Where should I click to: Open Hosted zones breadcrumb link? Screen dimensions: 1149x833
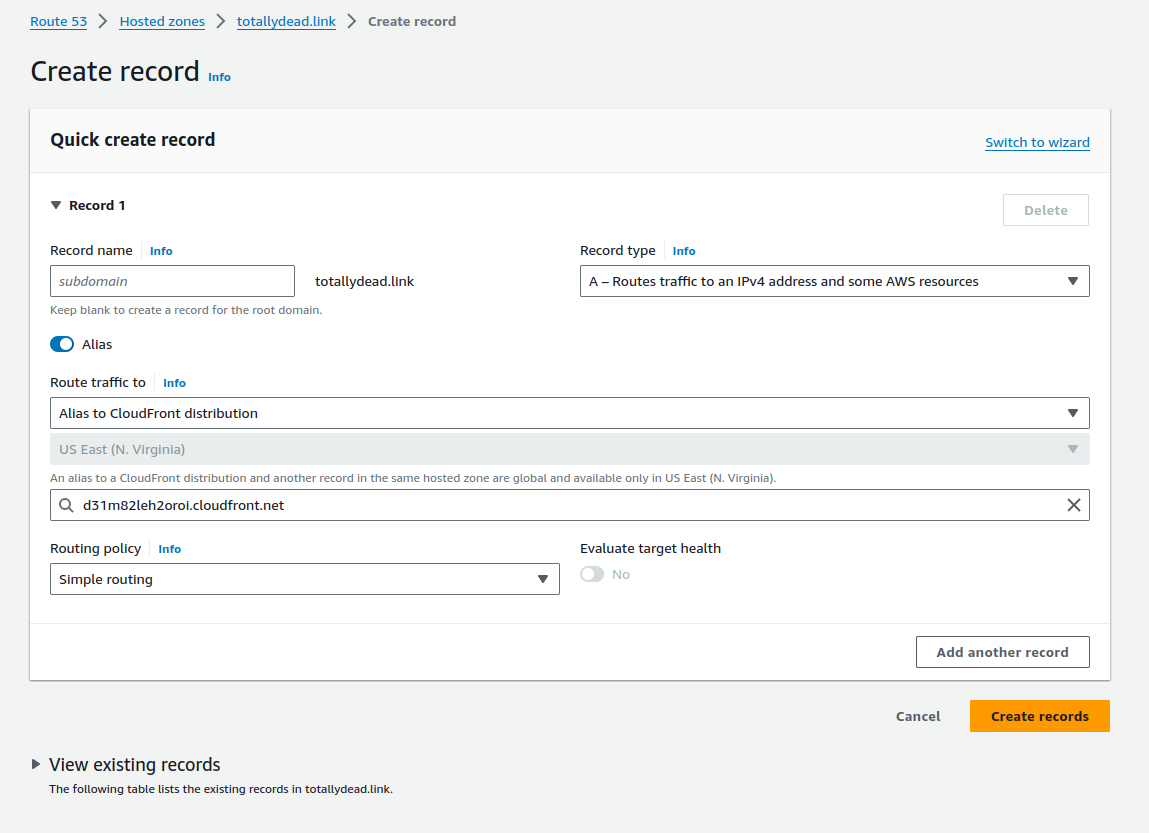point(162,21)
